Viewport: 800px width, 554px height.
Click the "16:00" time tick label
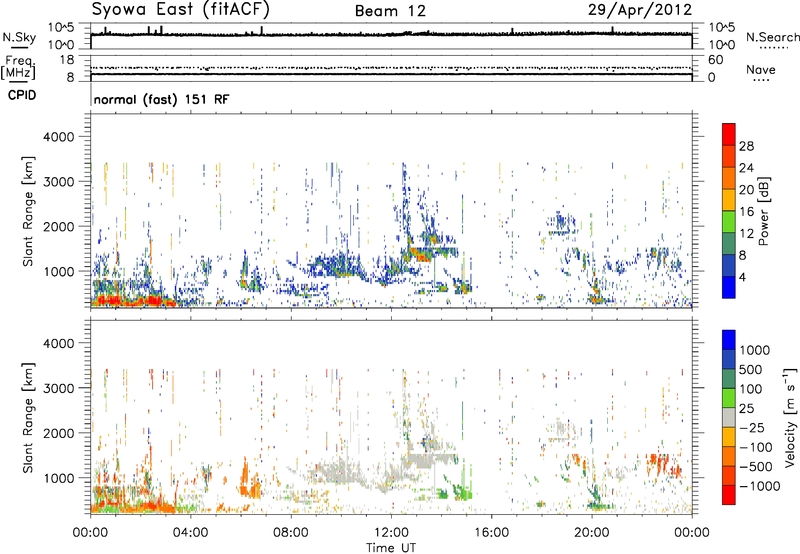pos(491,533)
